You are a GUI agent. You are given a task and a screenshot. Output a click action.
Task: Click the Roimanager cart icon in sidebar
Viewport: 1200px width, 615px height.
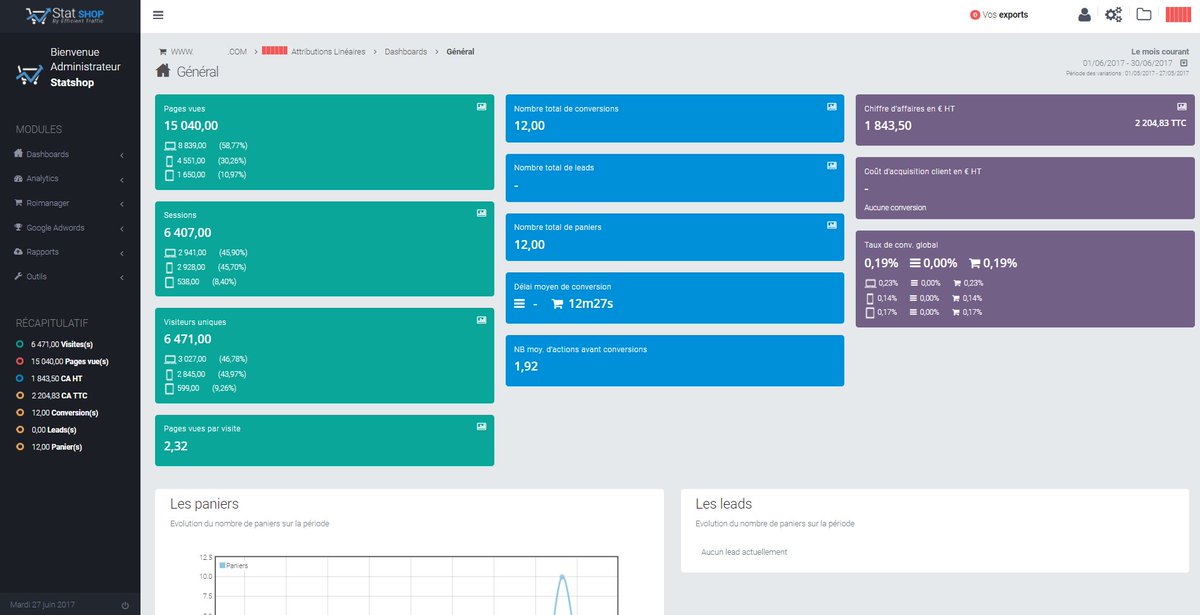18,203
